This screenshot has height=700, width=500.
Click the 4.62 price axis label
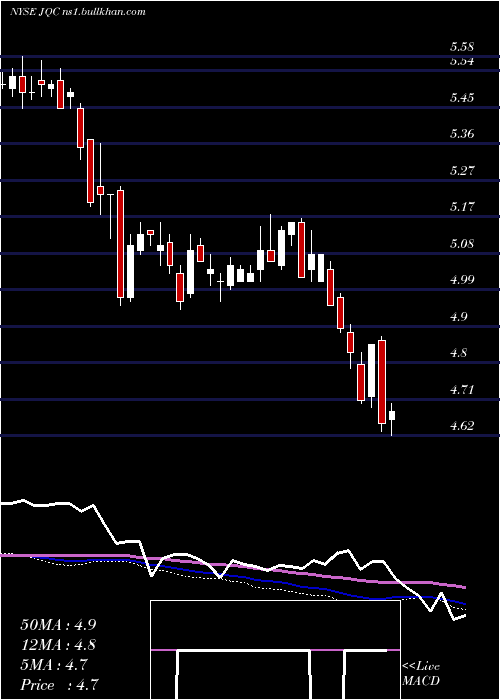462,425
